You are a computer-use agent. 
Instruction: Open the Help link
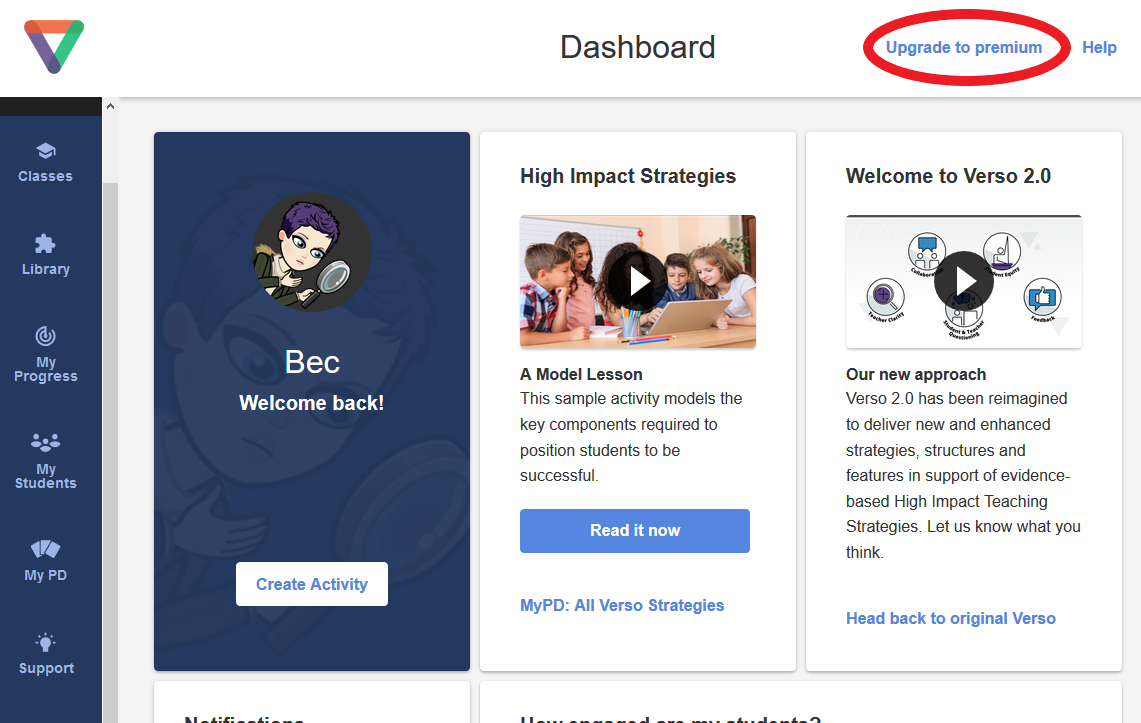pyautogui.click(x=1099, y=47)
